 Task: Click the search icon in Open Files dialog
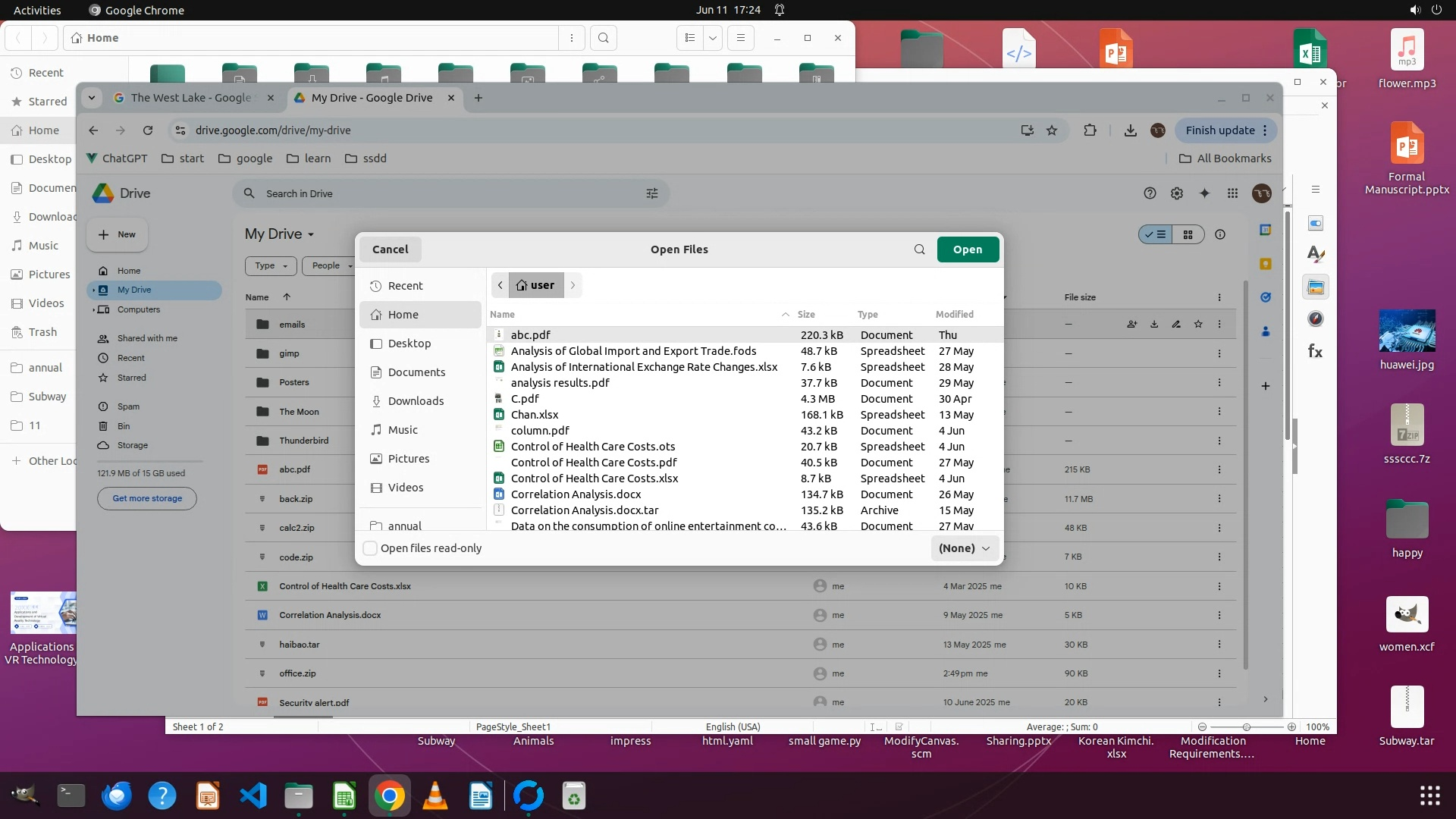[919, 249]
